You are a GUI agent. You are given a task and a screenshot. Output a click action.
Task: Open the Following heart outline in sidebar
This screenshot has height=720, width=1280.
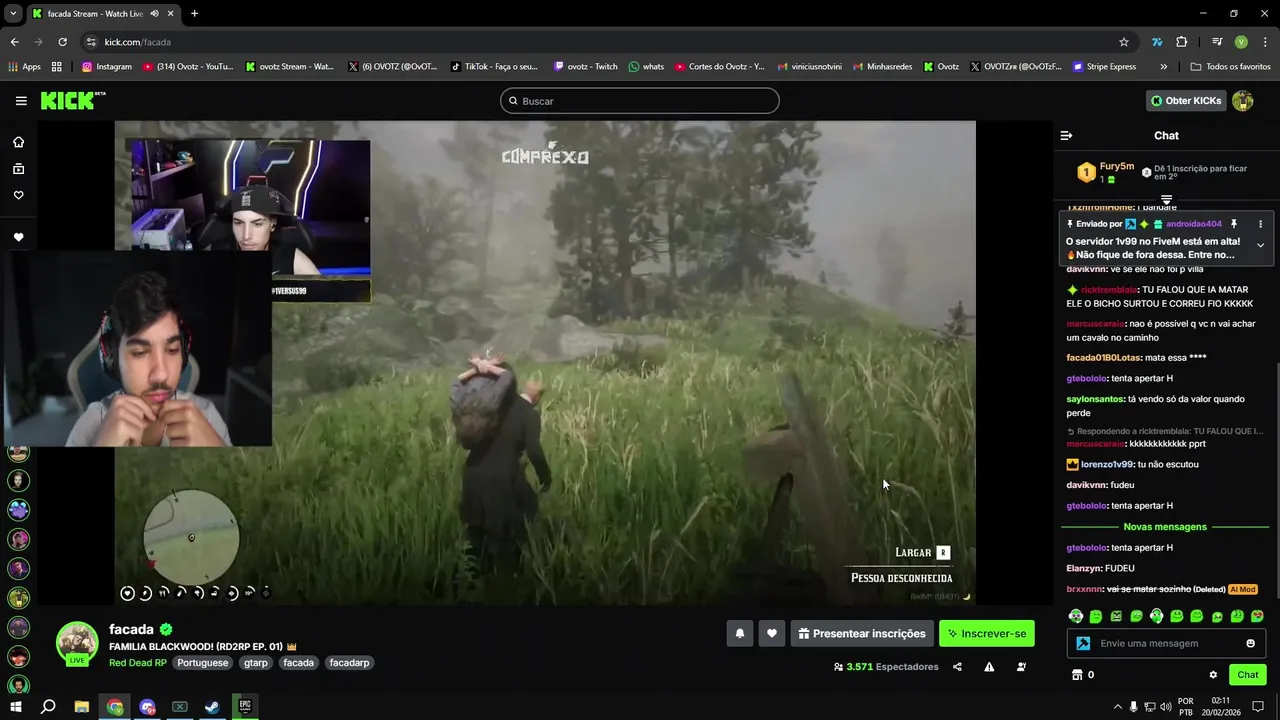coord(18,195)
